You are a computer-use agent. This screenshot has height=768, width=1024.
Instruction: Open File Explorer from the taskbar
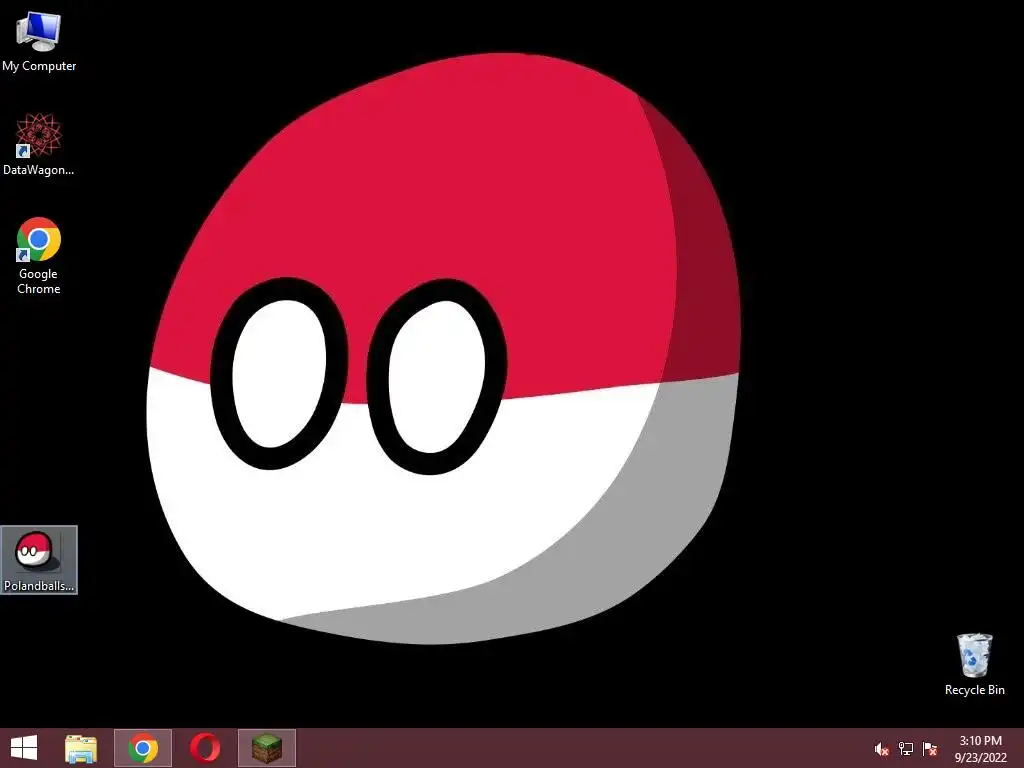pyautogui.click(x=81, y=748)
